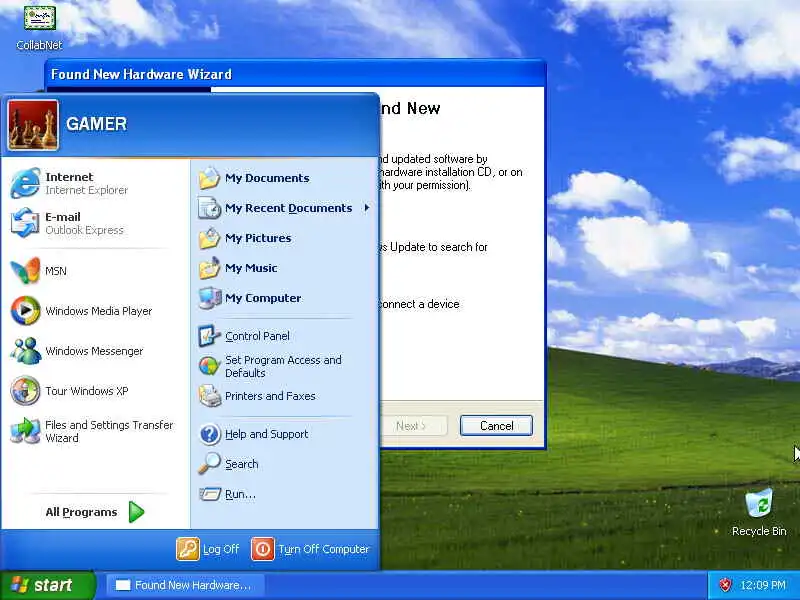Click Log Off text label
This screenshot has width=800, height=600.
[x=221, y=549]
